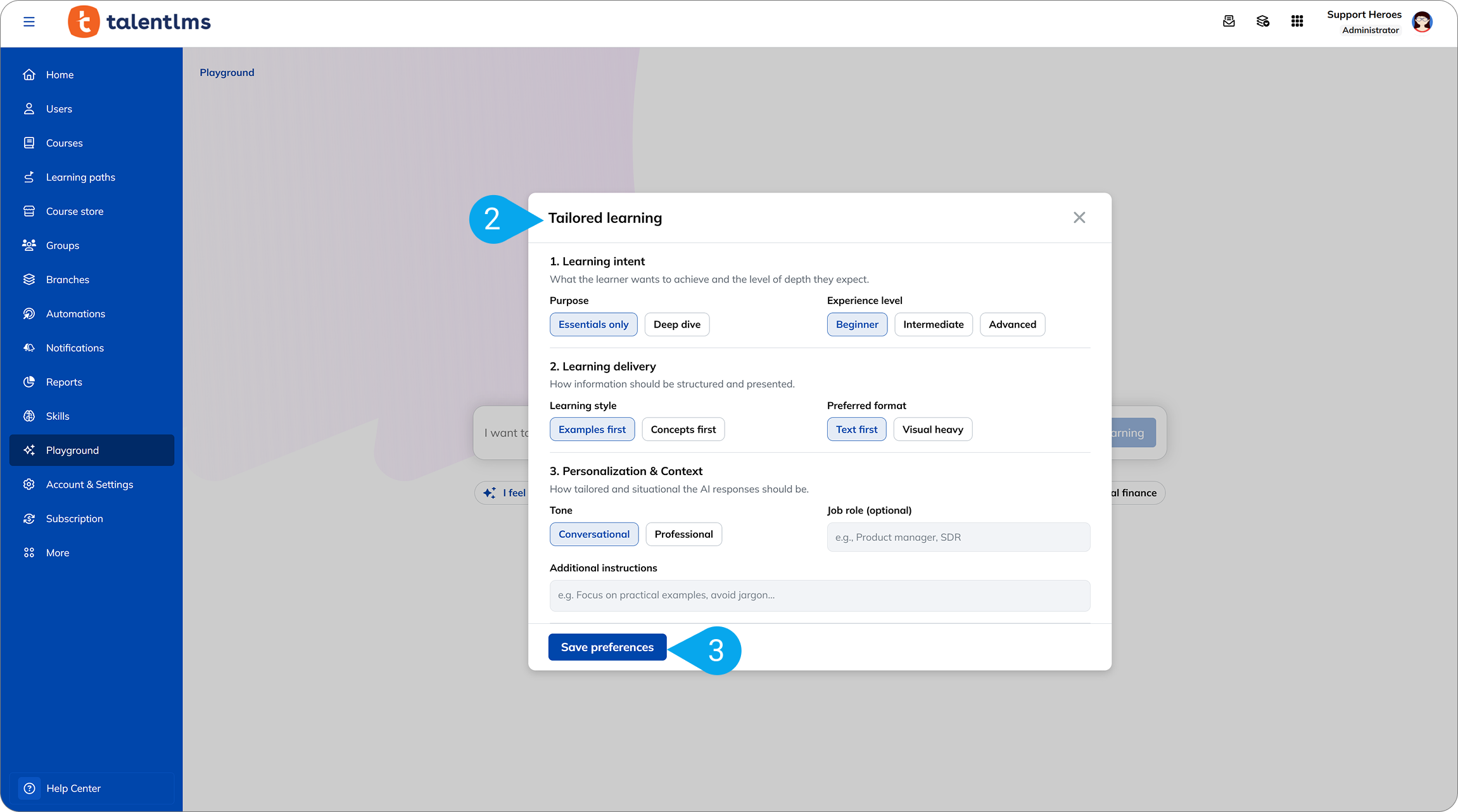Pick Text first preferred format
Image resolution: width=1458 pixels, height=812 pixels.
pyautogui.click(x=857, y=429)
